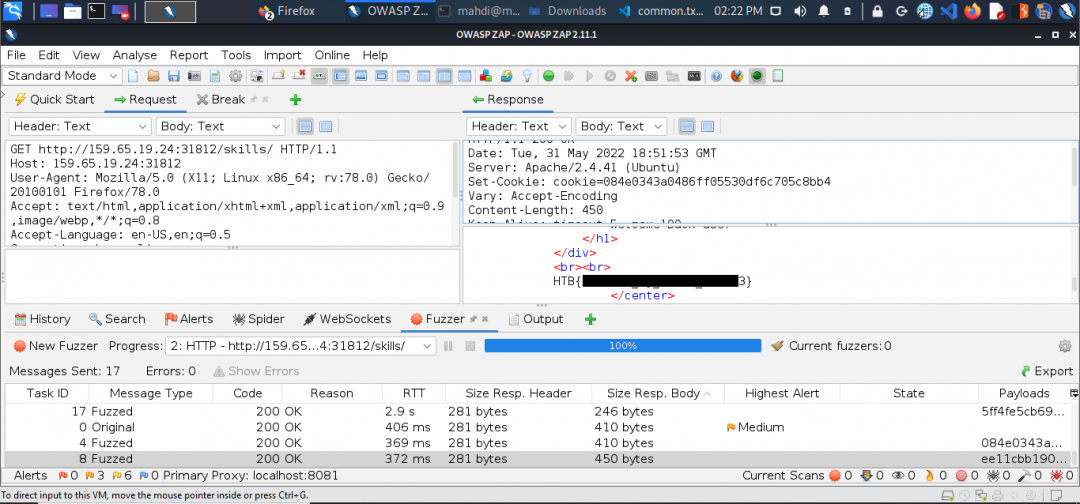Click the Show Errors button
Screen dimensions: 1080x504
tap(256, 371)
